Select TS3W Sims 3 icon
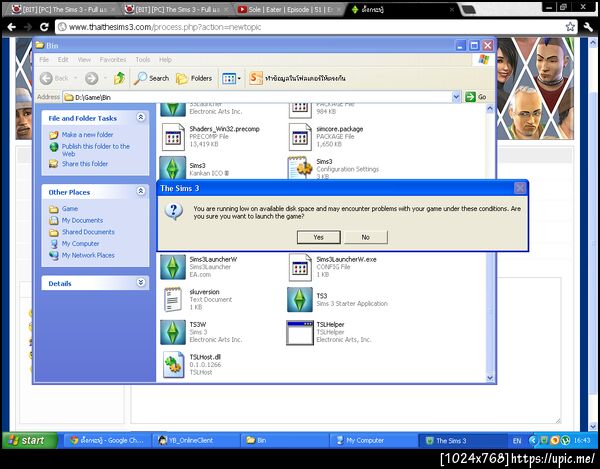600x469 pixels. pyautogui.click(x=173, y=332)
